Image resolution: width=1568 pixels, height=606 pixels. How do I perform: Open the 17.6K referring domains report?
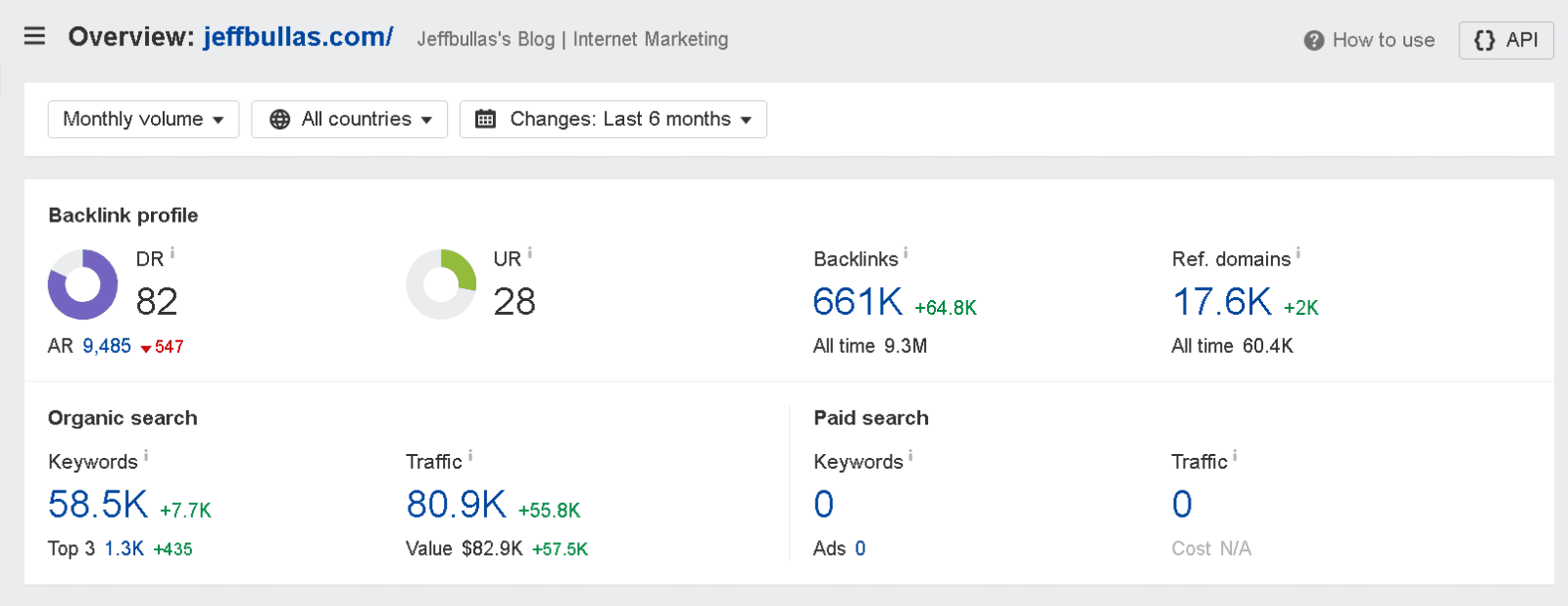(x=1222, y=302)
